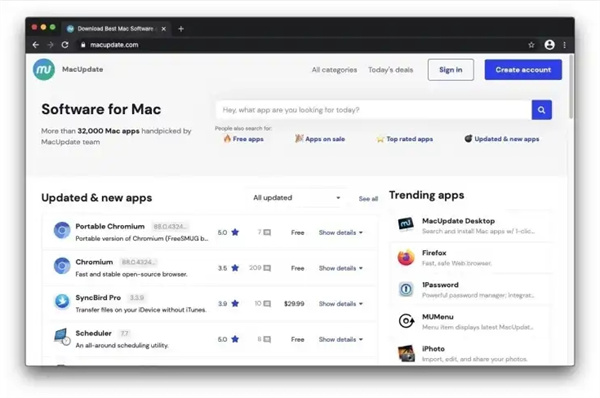
Task: Click the MacUpdate Desktop icon in Trending
Action: pos(406,224)
